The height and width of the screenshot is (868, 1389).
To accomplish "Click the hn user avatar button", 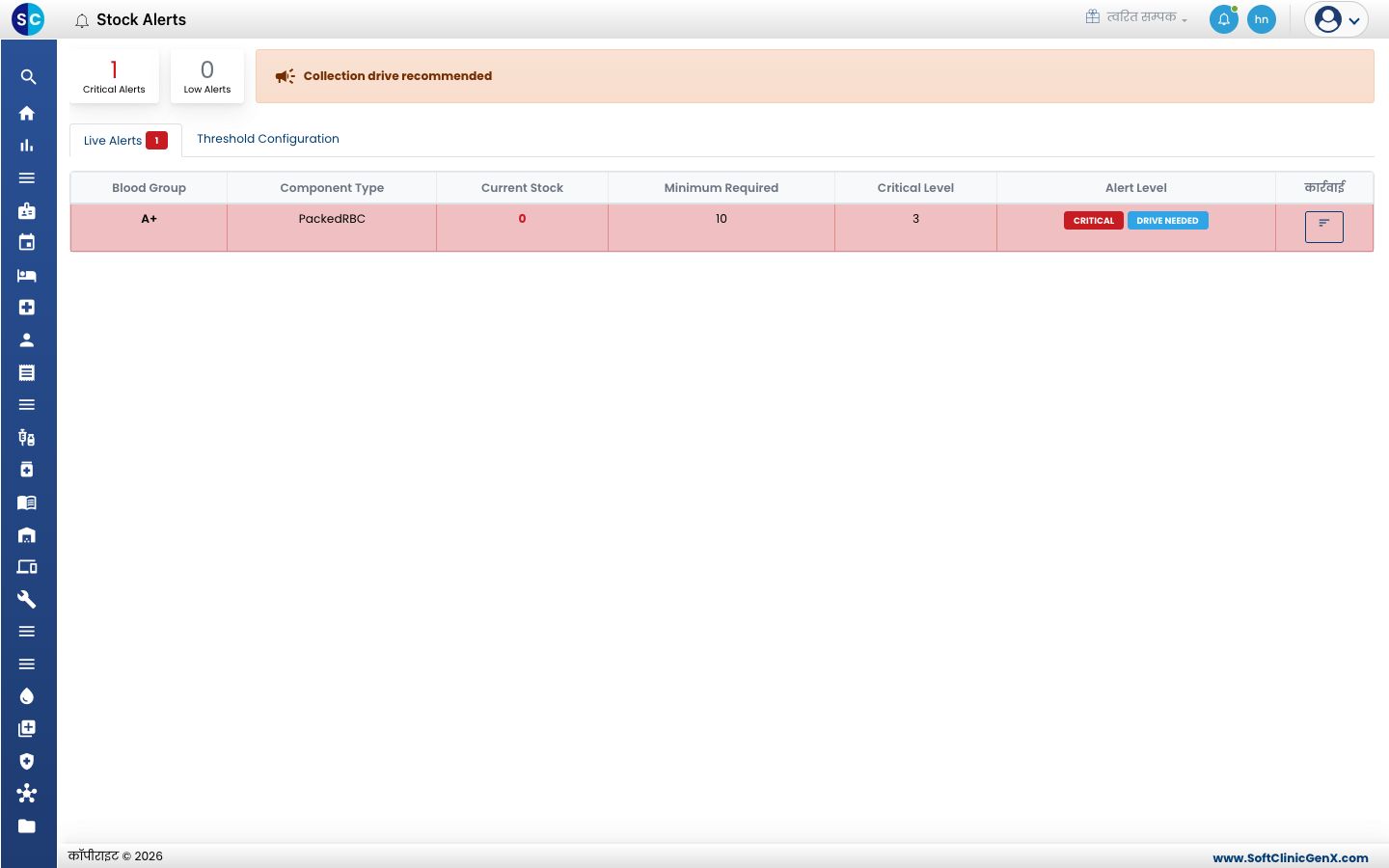I will [1262, 19].
